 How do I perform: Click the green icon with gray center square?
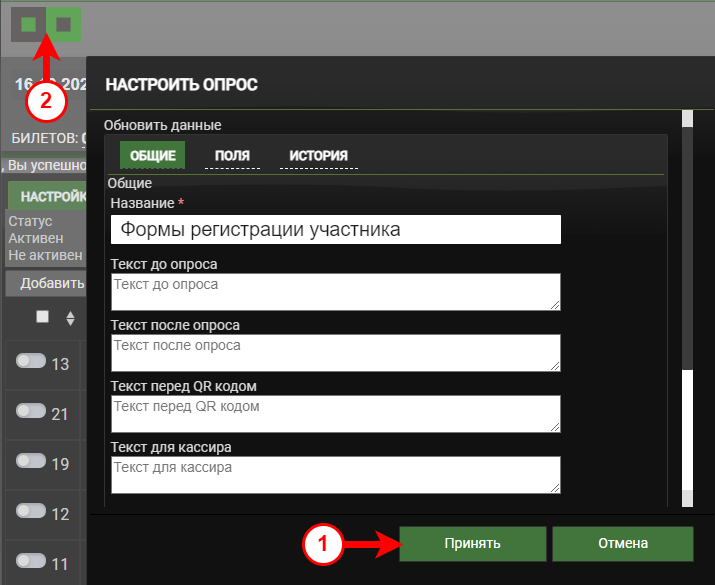coord(64,23)
